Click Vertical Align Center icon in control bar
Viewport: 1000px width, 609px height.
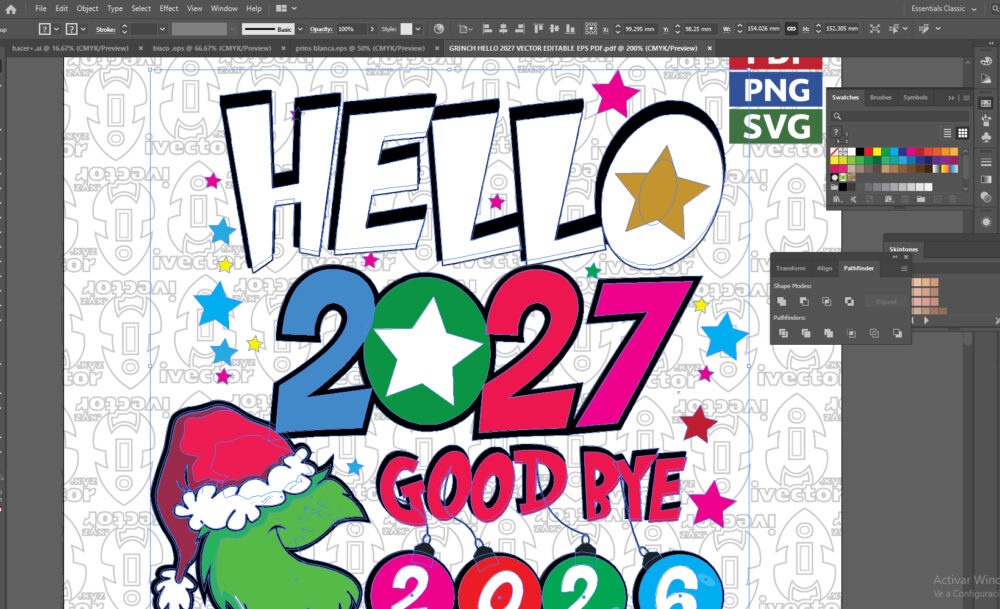pyautogui.click(x=554, y=29)
